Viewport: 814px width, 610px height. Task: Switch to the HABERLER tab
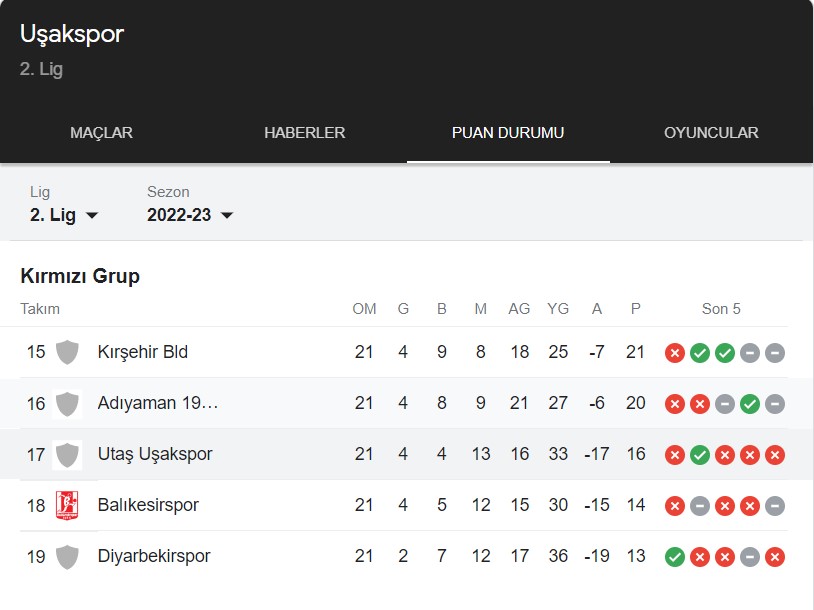305,133
